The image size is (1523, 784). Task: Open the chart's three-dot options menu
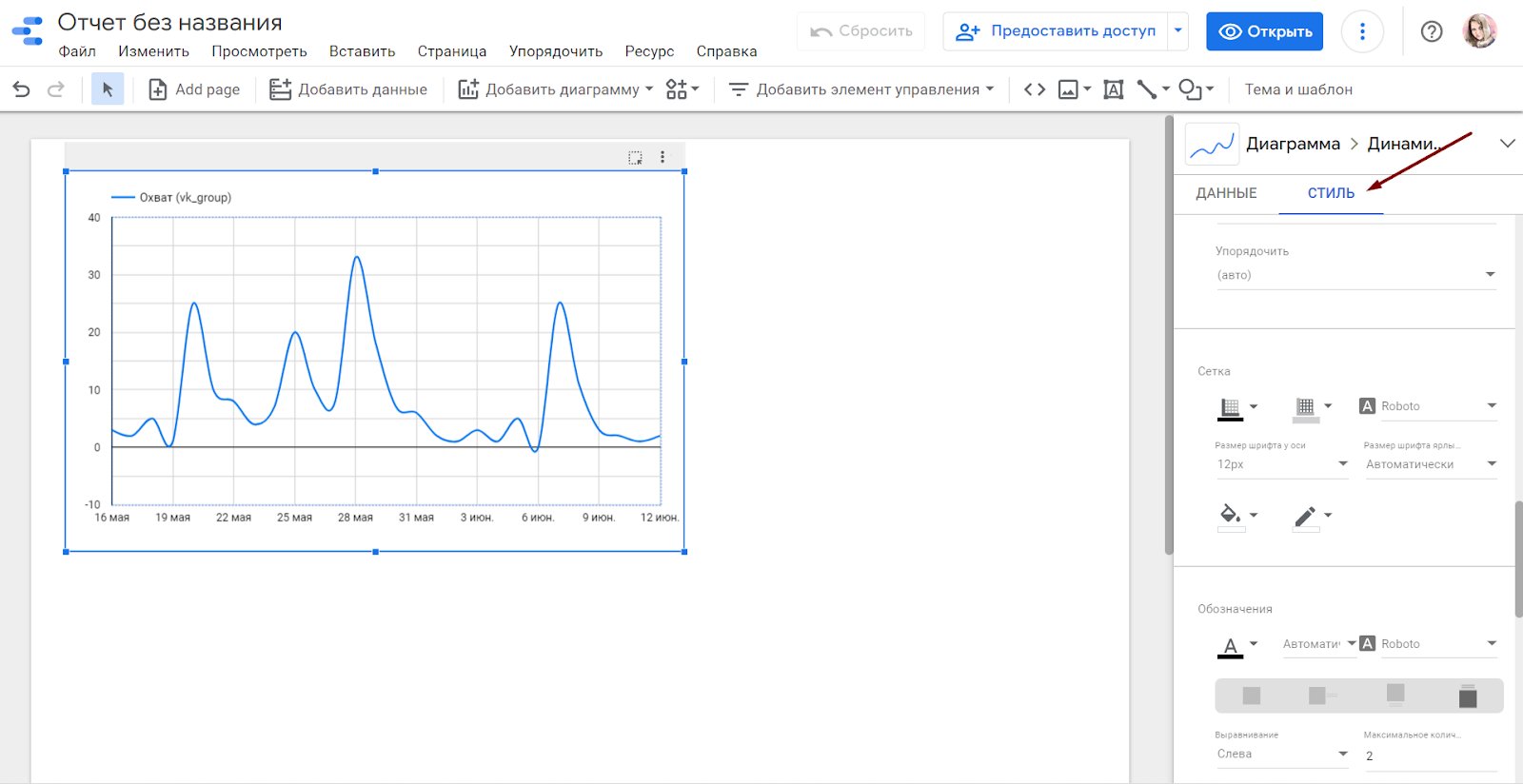click(x=663, y=157)
